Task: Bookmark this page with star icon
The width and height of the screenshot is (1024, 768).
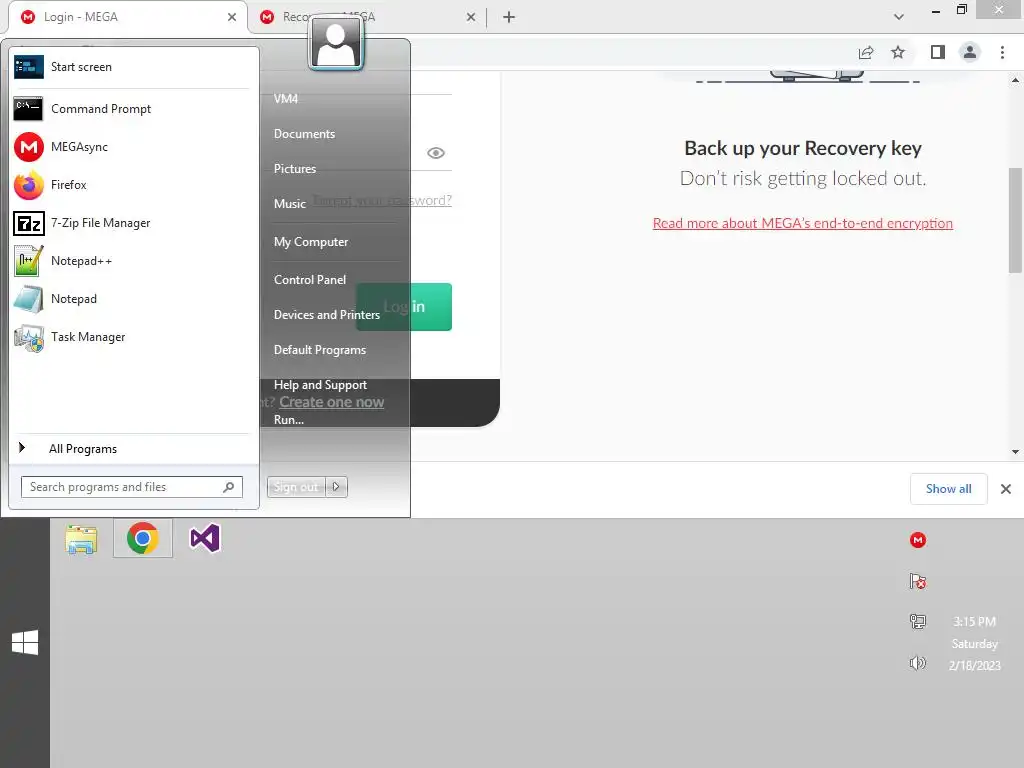Action: 898,52
